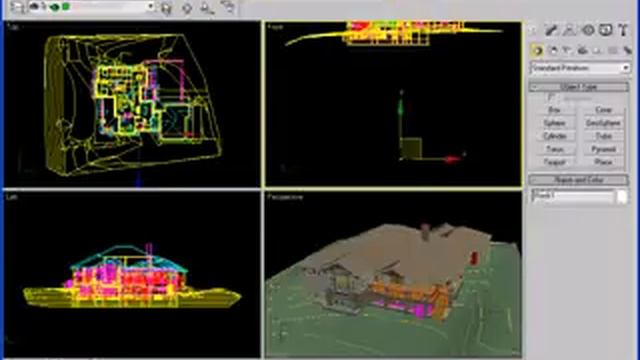Open the Left viewport label menu

[x=11, y=197]
